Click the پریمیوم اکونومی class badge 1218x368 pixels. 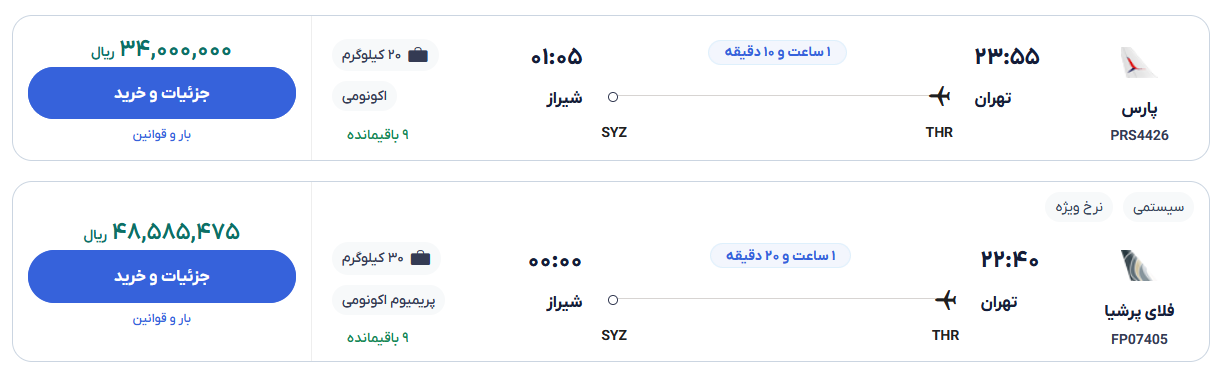(x=387, y=299)
